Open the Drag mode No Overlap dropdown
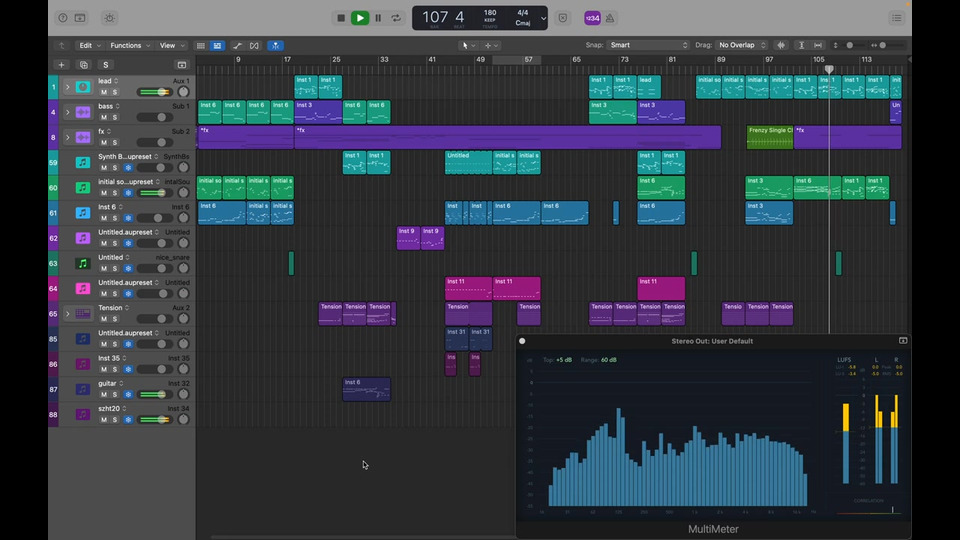 [x=741, y=45]
